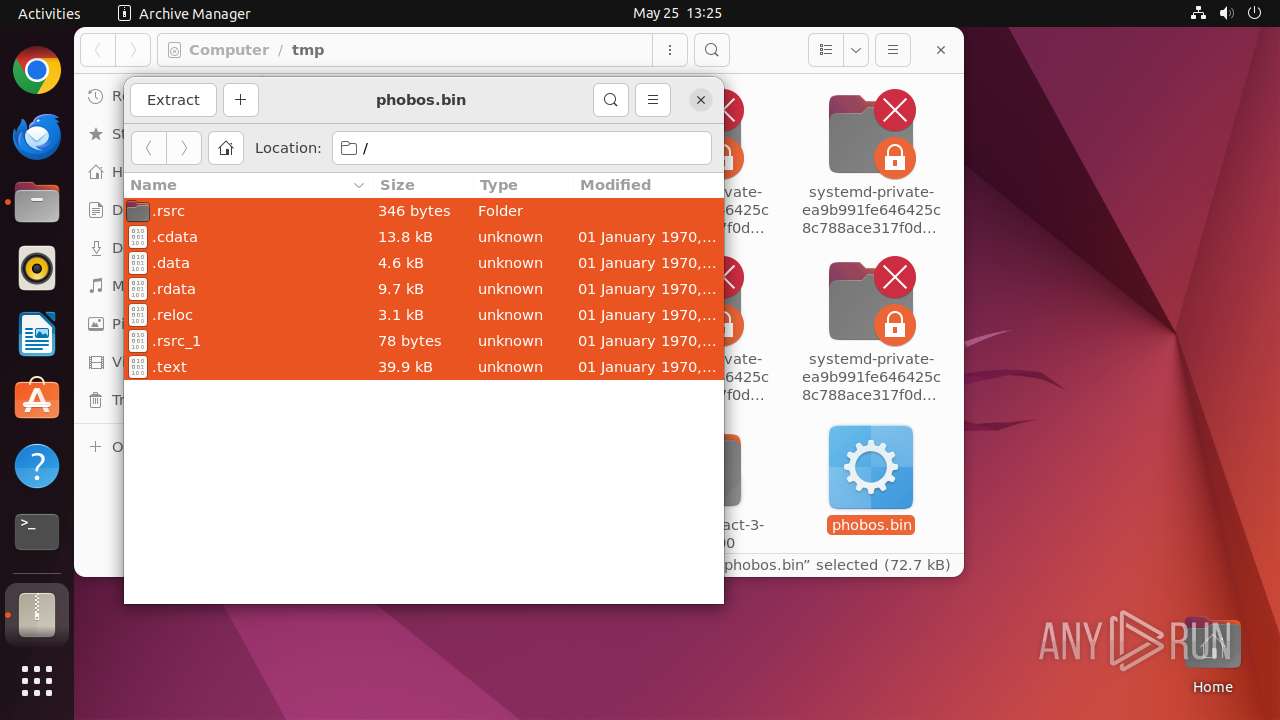Expand Files view options dropdown arrow
Viewport: 1280px width, 720px height.
(x=856, y=50)
